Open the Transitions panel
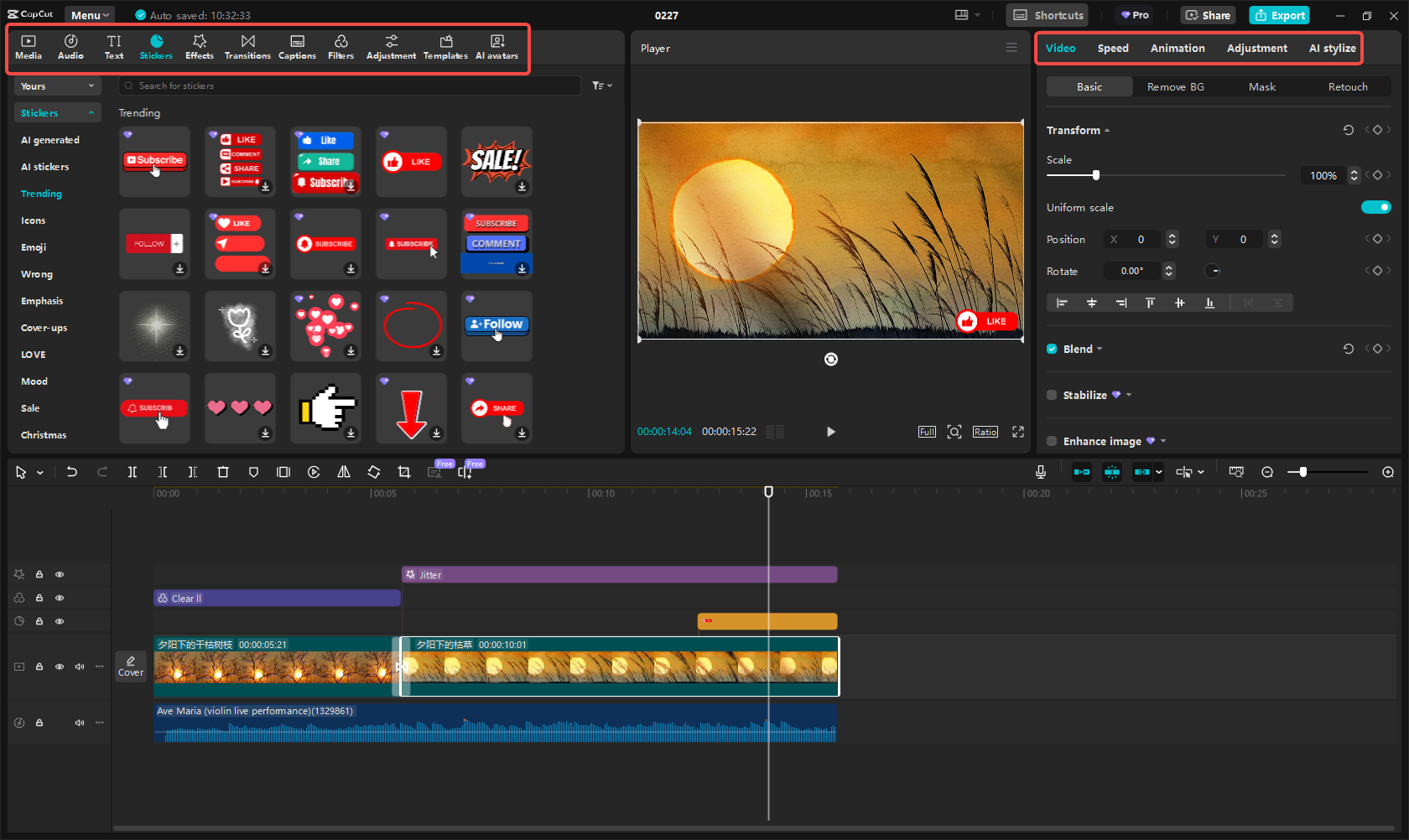This screenshot has height=840, width=1409. point(247,47)
